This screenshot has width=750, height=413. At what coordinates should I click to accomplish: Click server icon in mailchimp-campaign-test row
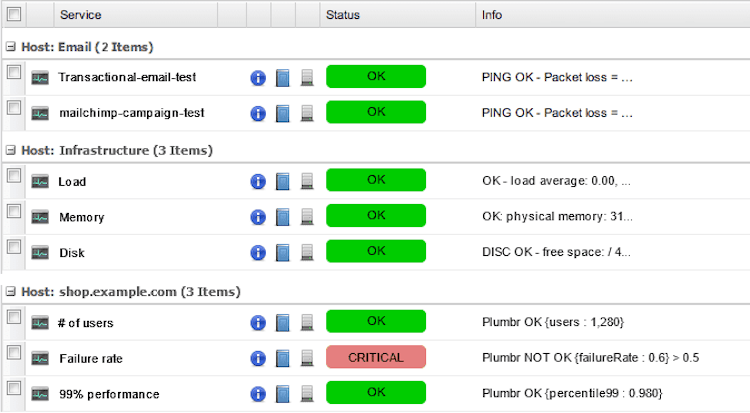(x=307, y=113)
